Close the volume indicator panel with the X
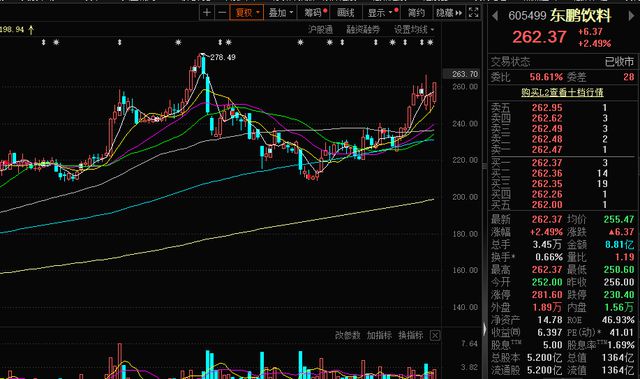This screenshot has width=640, height=379. point(435,335)
